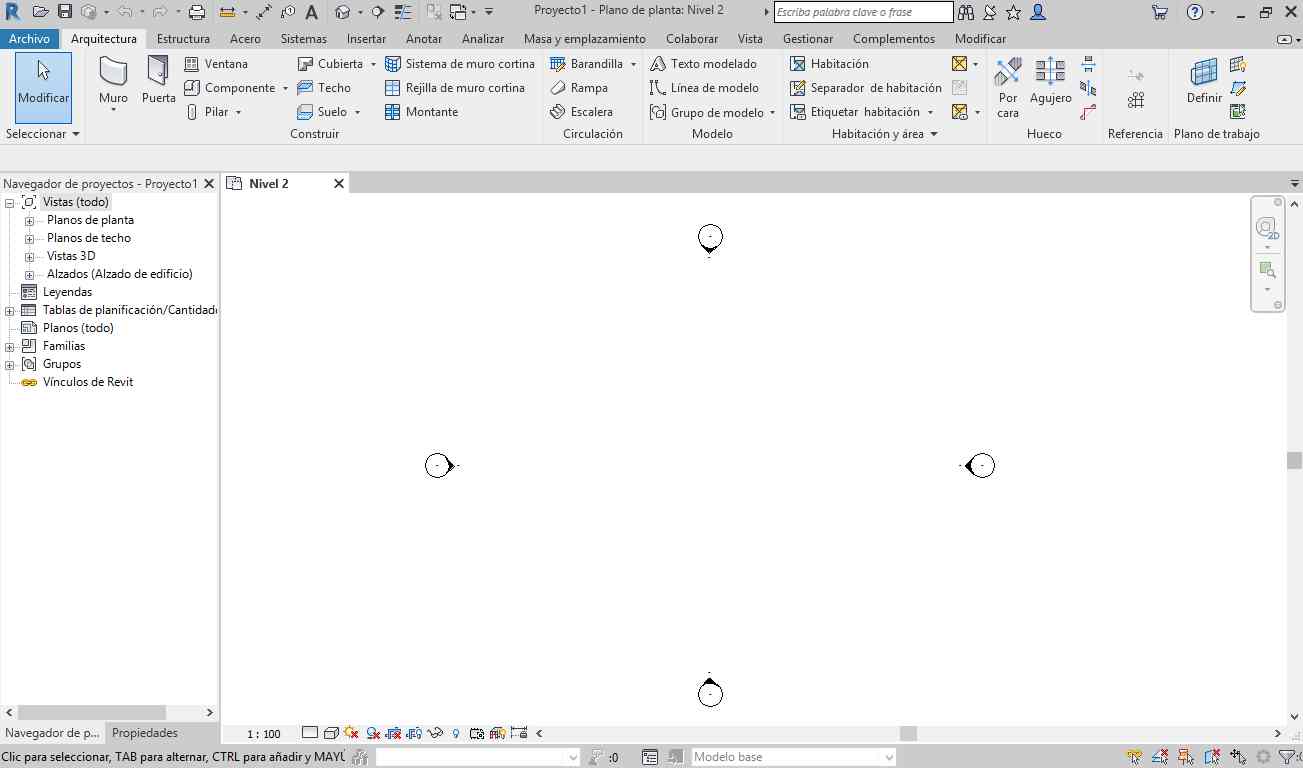This screenshot has width=1303, height=768.
Task: Choose the Puerta door tool
Action: point(158,81)
